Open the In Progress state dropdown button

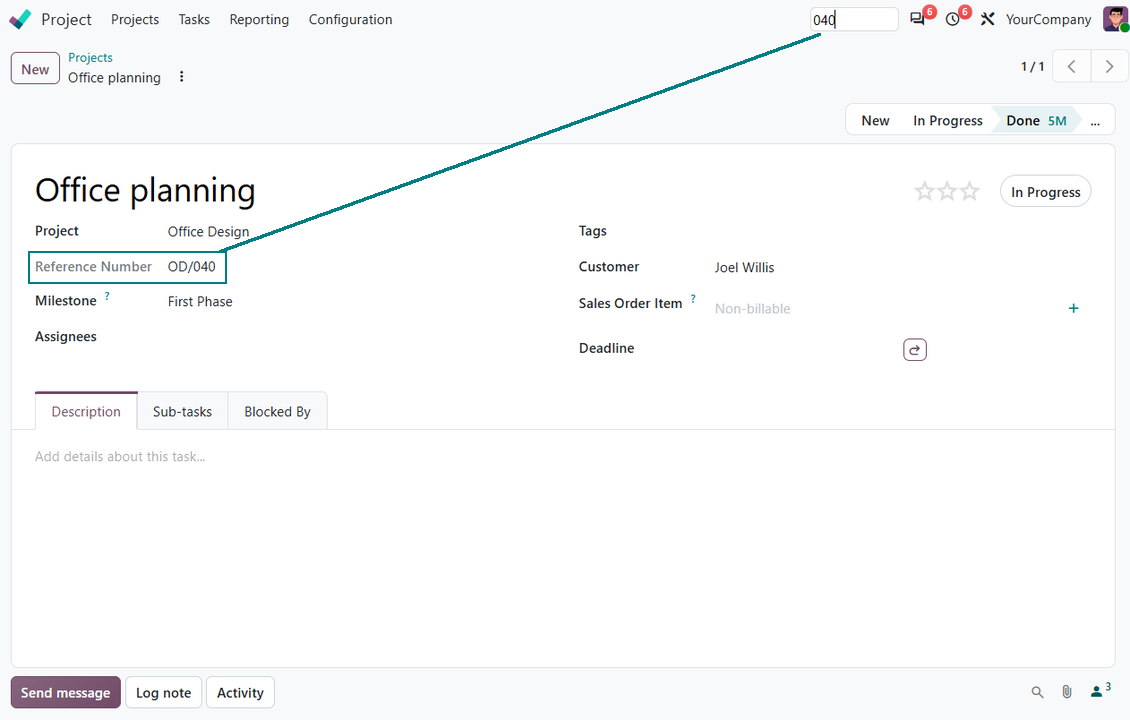(x=1045, y=192)
